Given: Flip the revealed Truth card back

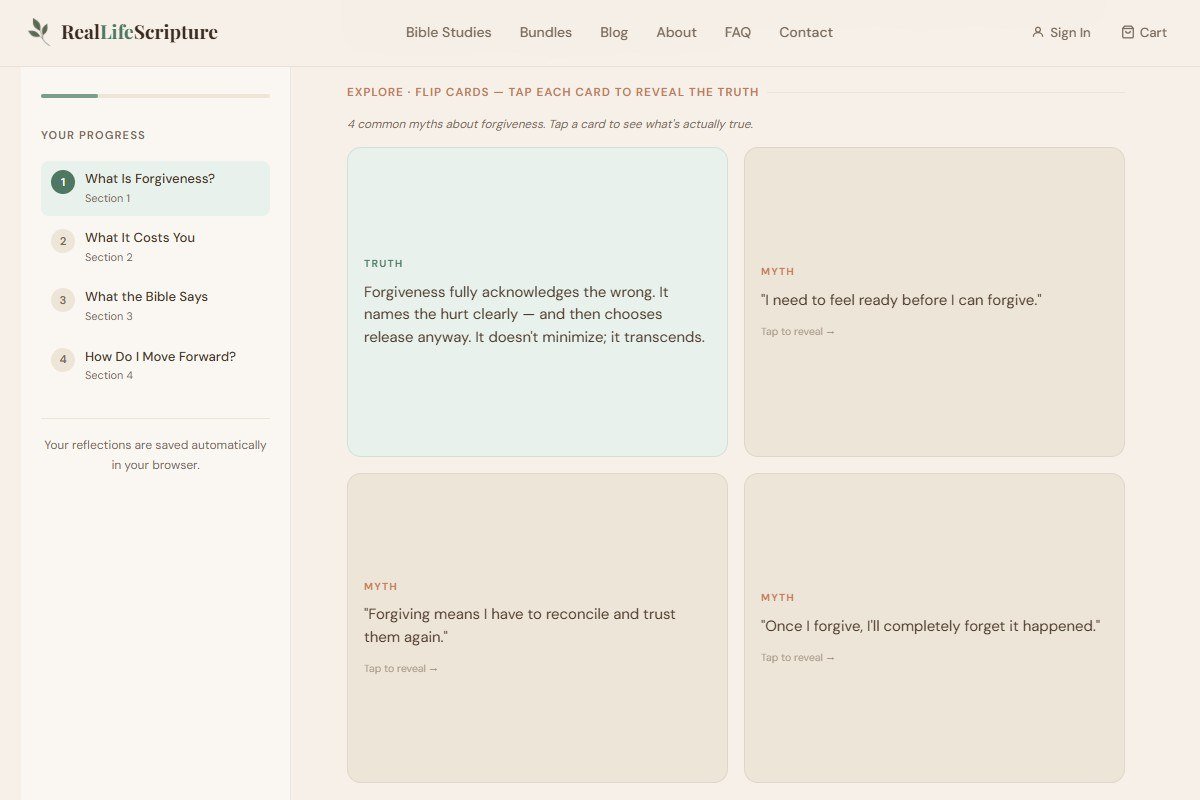Looking at the screenshot, I should (x=537, y=302).
